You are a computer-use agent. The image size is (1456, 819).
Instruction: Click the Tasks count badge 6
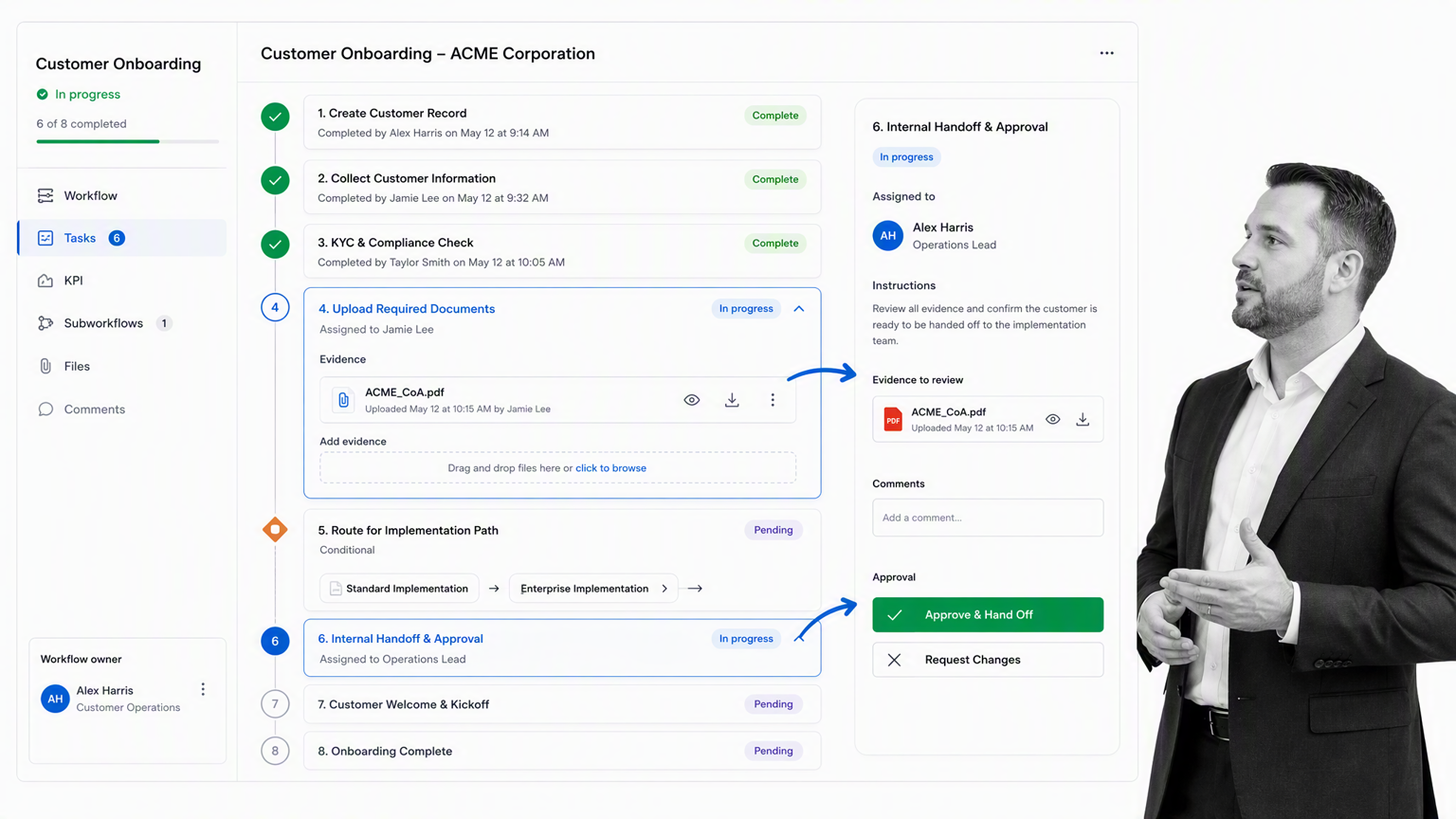point(117,238)
